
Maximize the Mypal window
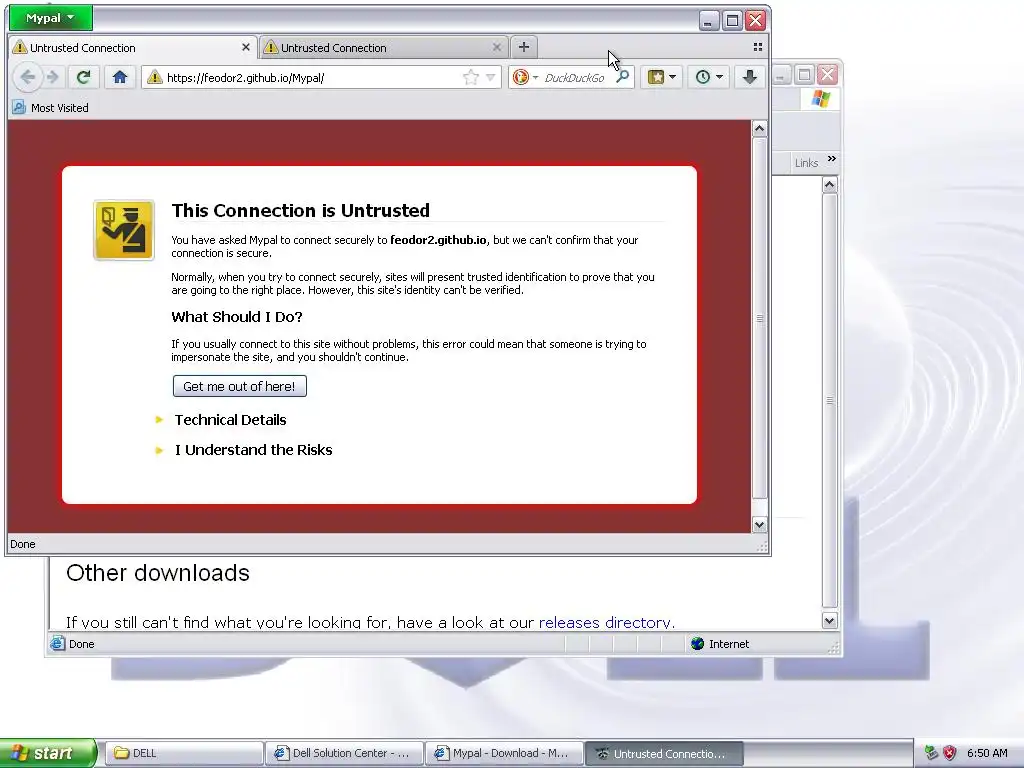732,20
